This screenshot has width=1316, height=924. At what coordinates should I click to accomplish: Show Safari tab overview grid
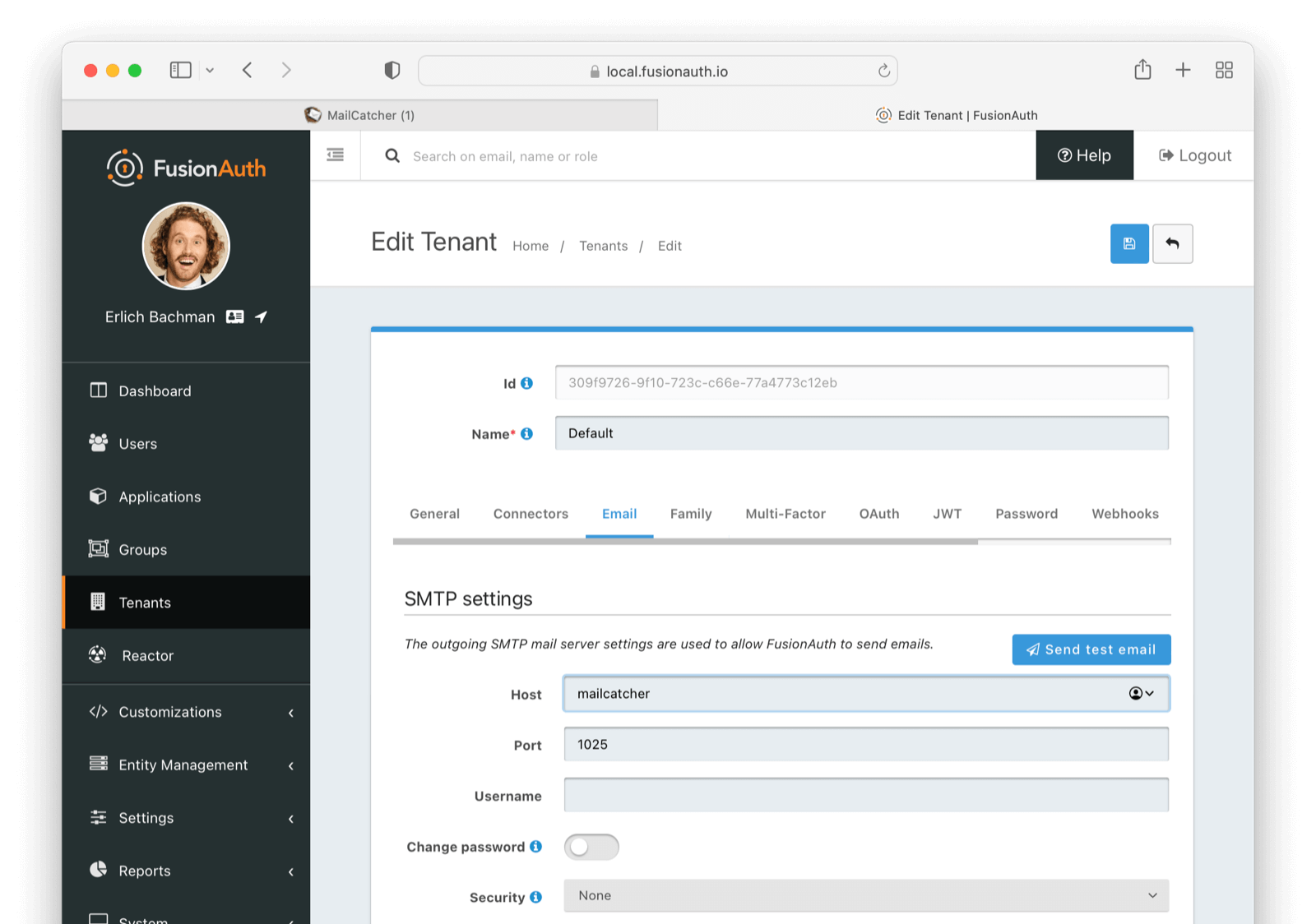[x=1224, y=70]
